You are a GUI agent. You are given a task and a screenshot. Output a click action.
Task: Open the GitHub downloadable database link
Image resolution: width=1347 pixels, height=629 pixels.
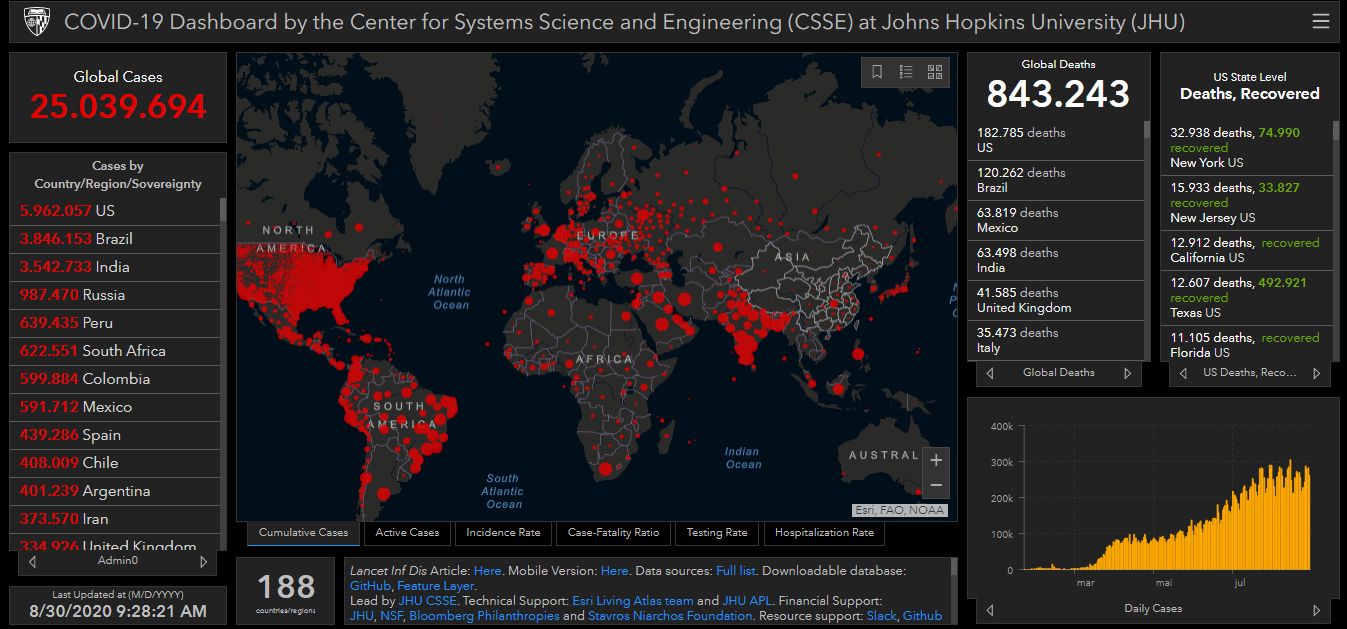(x=370, y=586)
